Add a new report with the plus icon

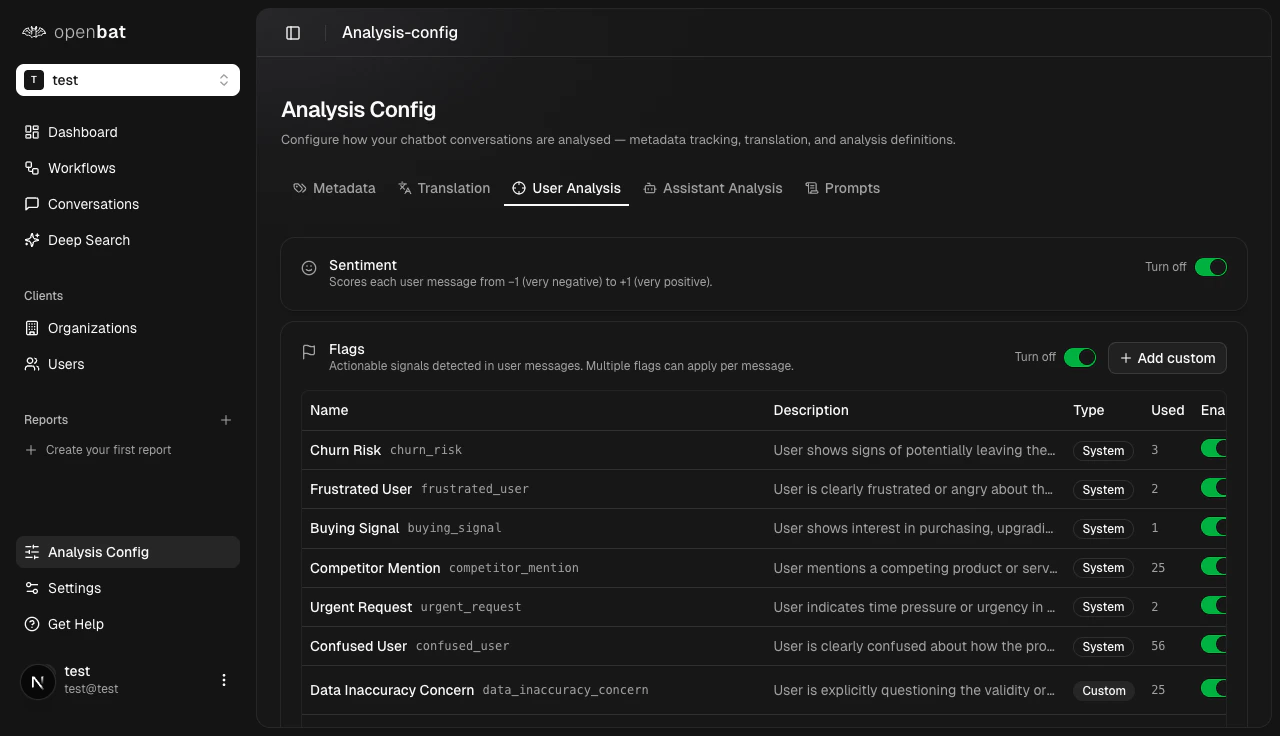tap(226, 420)
